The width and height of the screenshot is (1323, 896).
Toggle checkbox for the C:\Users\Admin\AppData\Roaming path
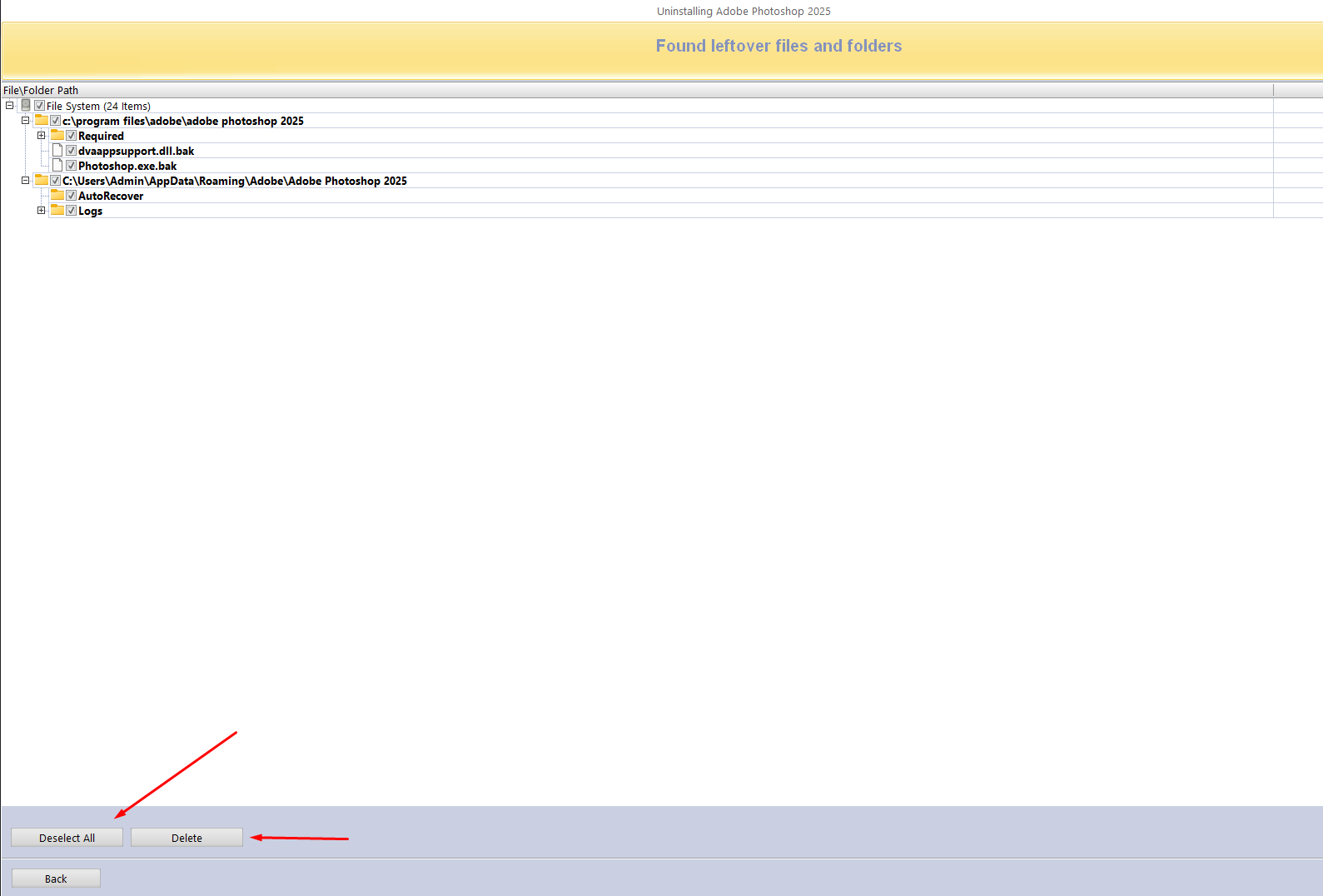[56, 181]
